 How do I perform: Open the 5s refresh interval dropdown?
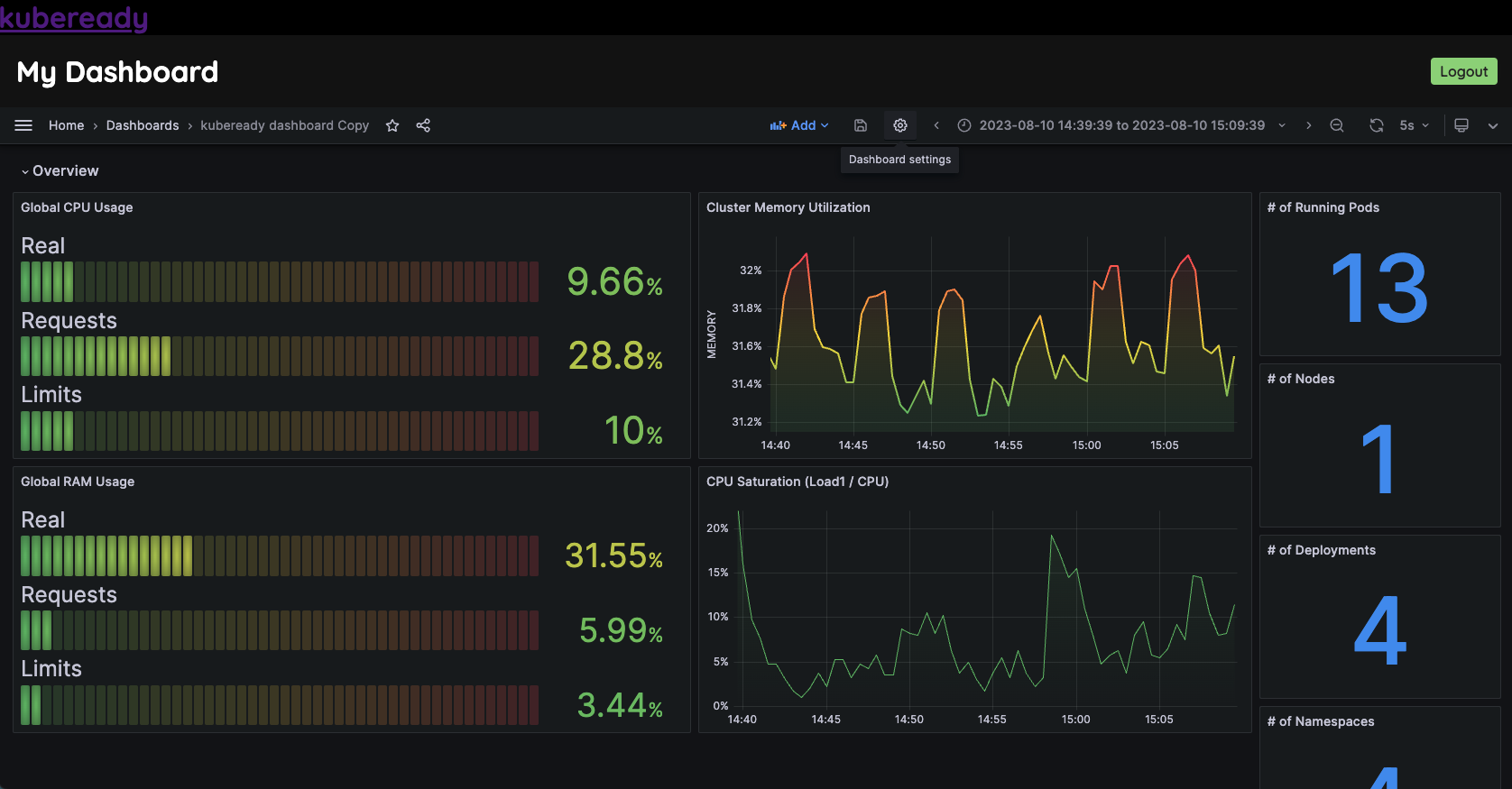pyautogui.click(x=1414, y=125)
